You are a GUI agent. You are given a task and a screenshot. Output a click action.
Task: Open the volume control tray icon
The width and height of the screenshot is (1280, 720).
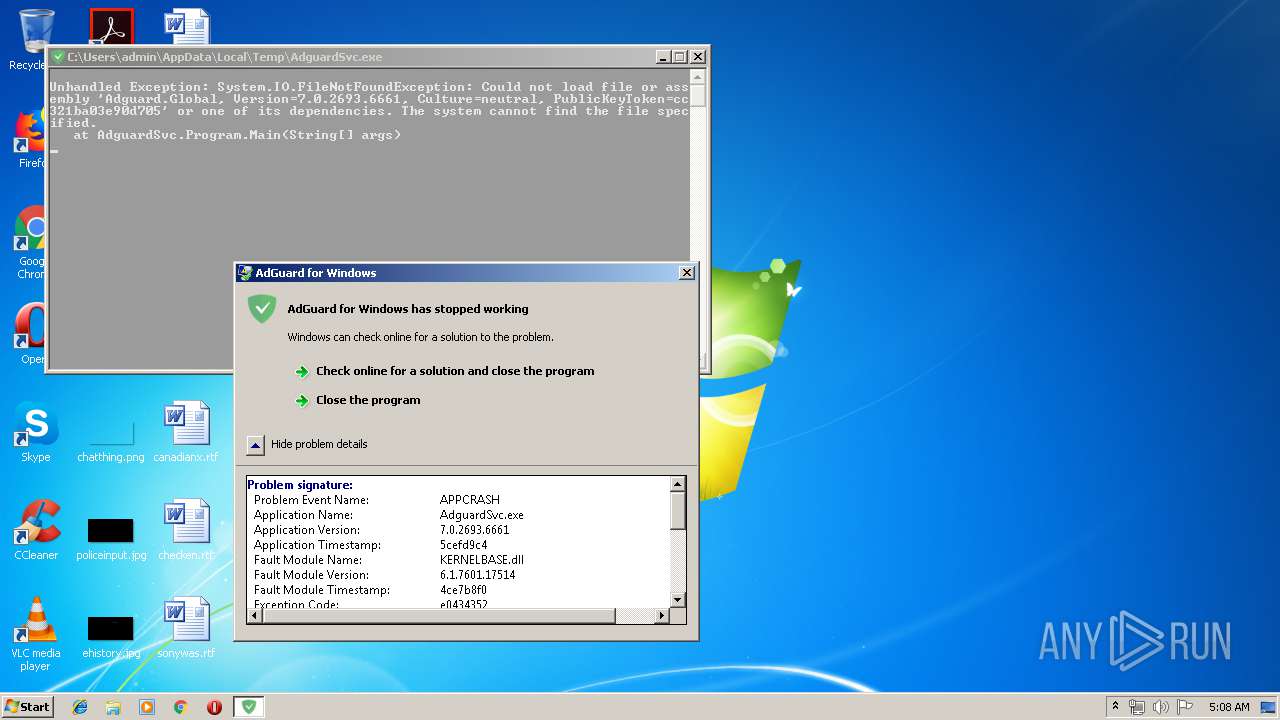1161,707
